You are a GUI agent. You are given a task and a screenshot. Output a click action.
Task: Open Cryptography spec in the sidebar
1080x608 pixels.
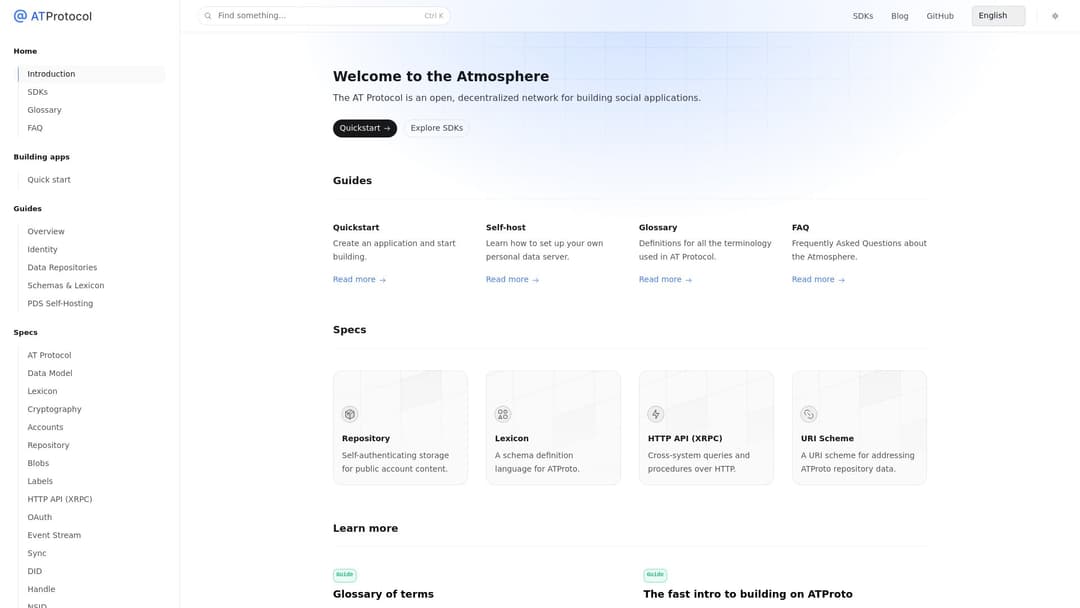pos(54,409)
